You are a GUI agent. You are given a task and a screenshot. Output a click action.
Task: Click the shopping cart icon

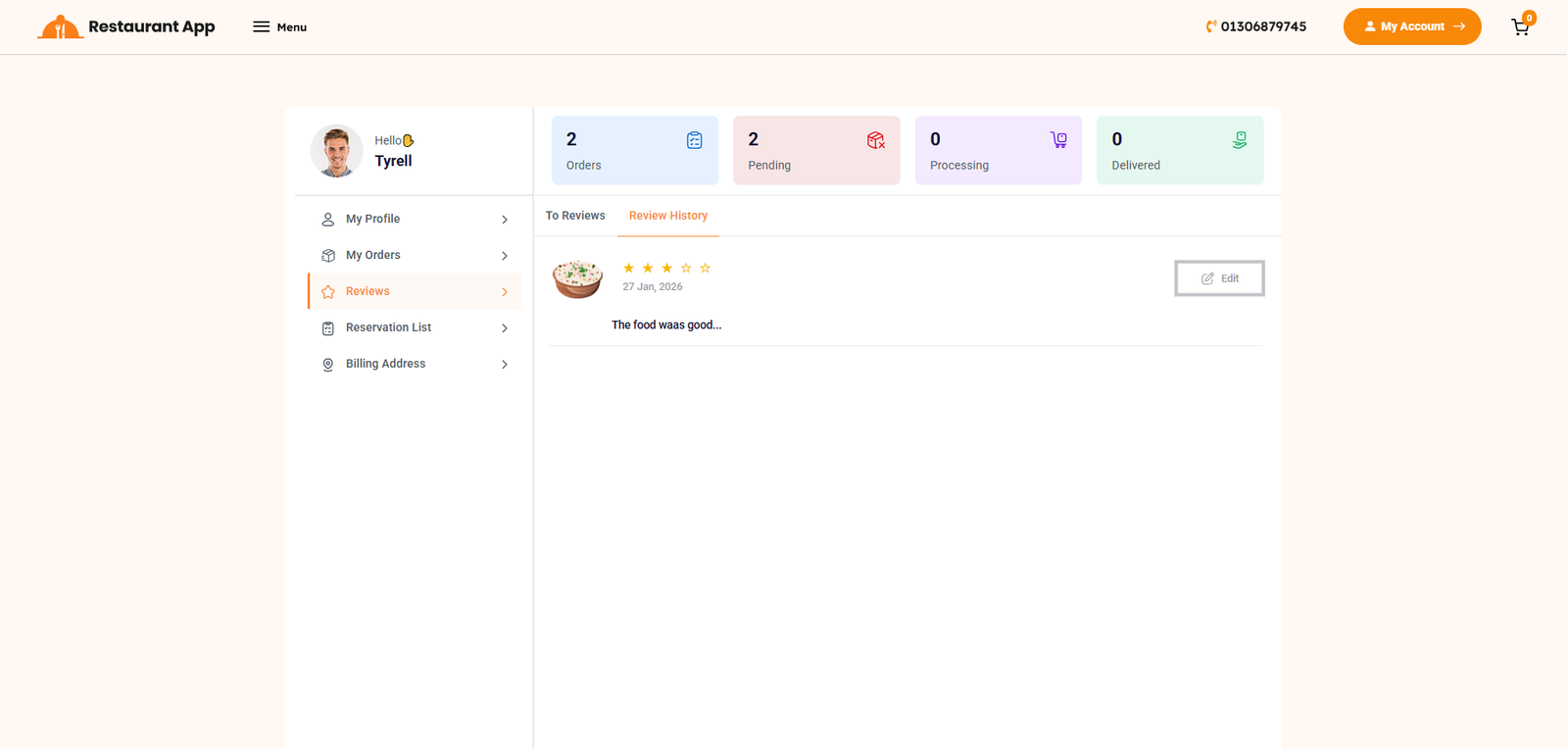point(1520,27)
